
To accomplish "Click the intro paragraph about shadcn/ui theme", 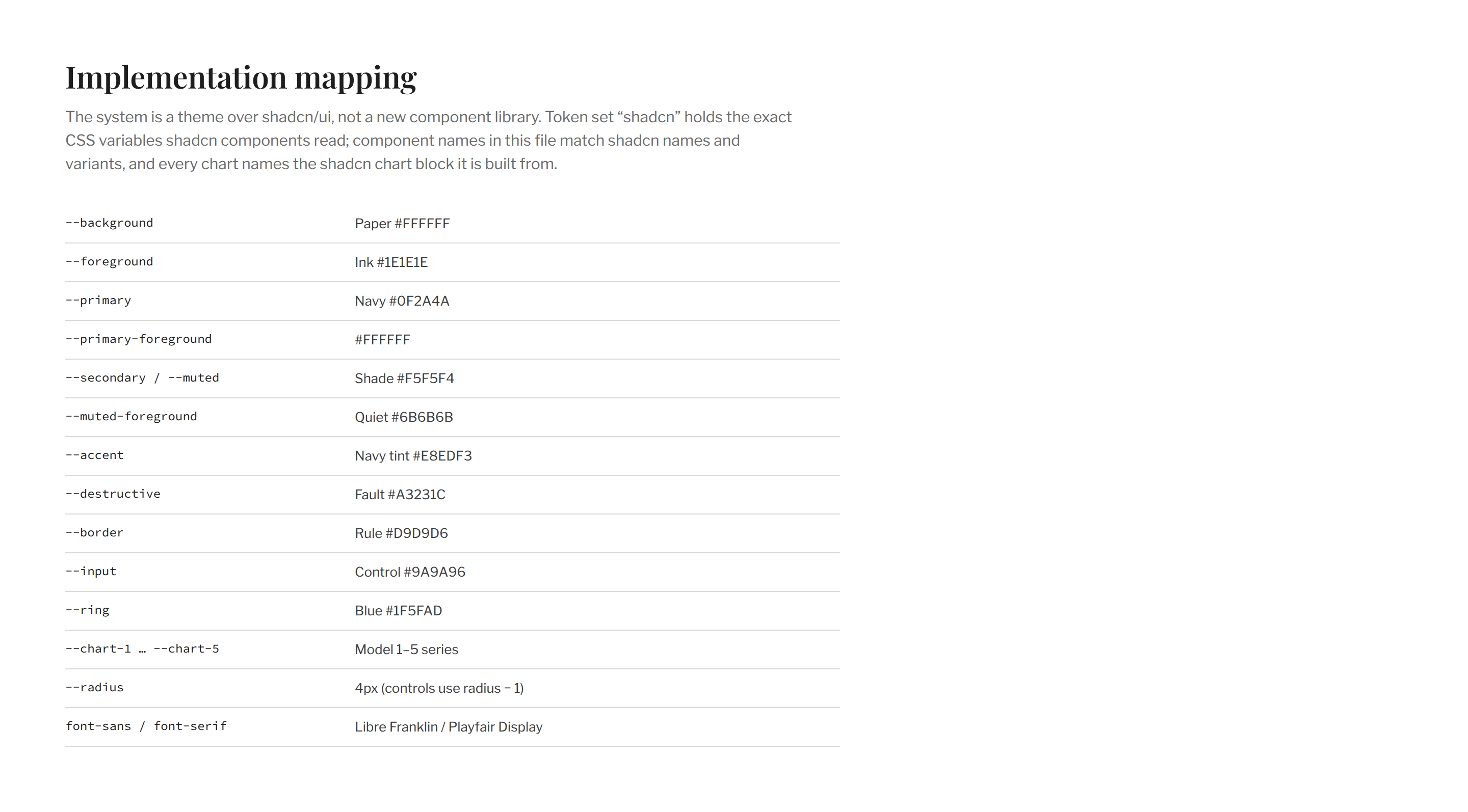I will [429, 140].
